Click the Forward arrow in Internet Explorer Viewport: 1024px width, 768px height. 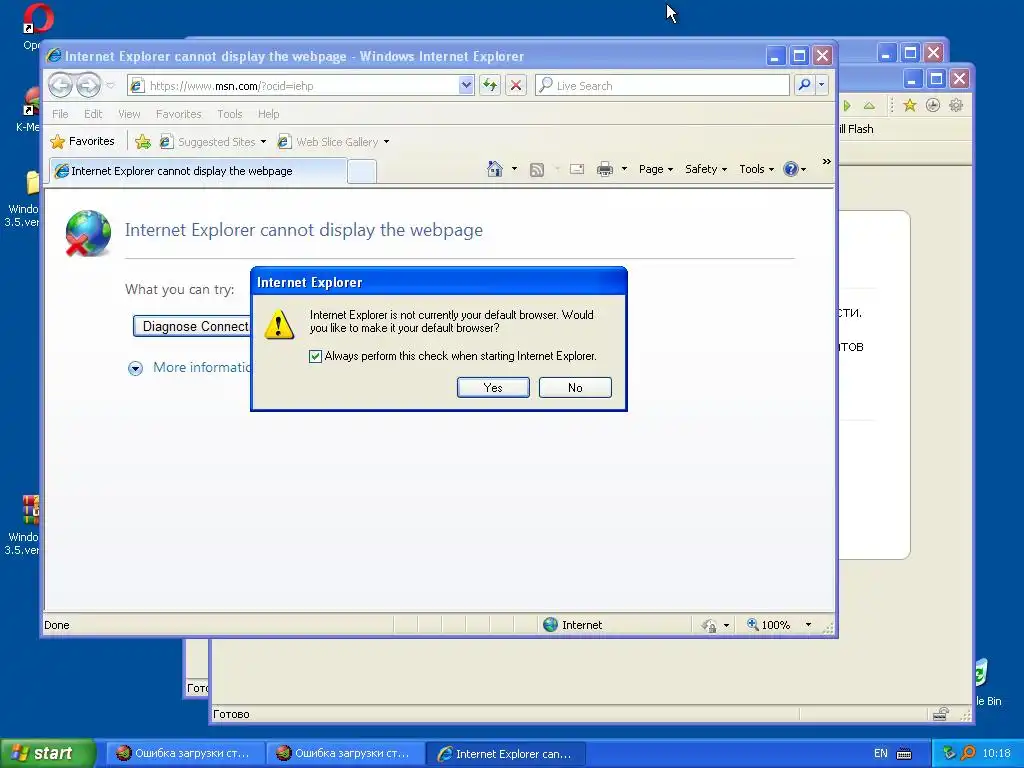point(88,85)
